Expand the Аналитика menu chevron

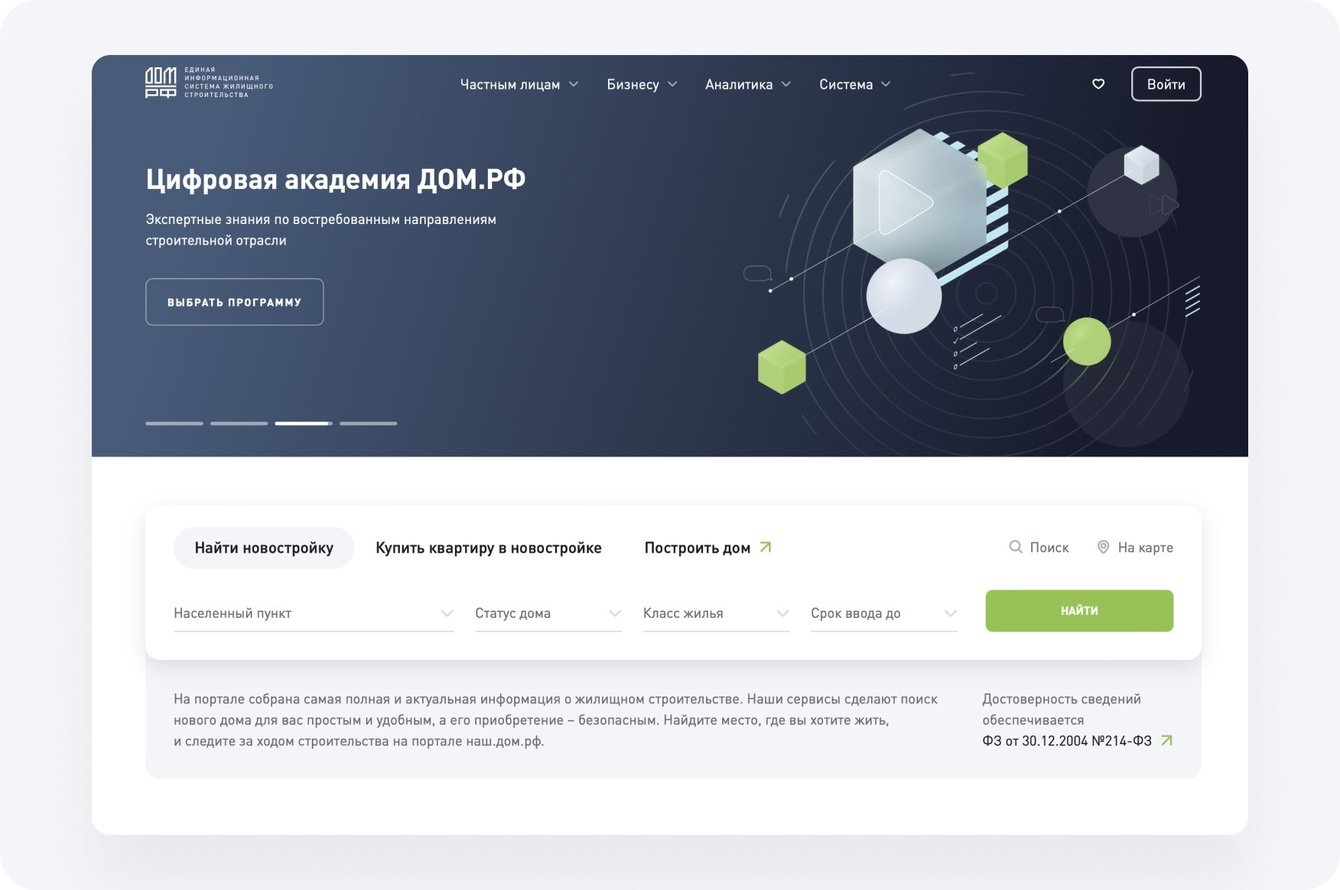pyautogui.click(x=786, y=84)
